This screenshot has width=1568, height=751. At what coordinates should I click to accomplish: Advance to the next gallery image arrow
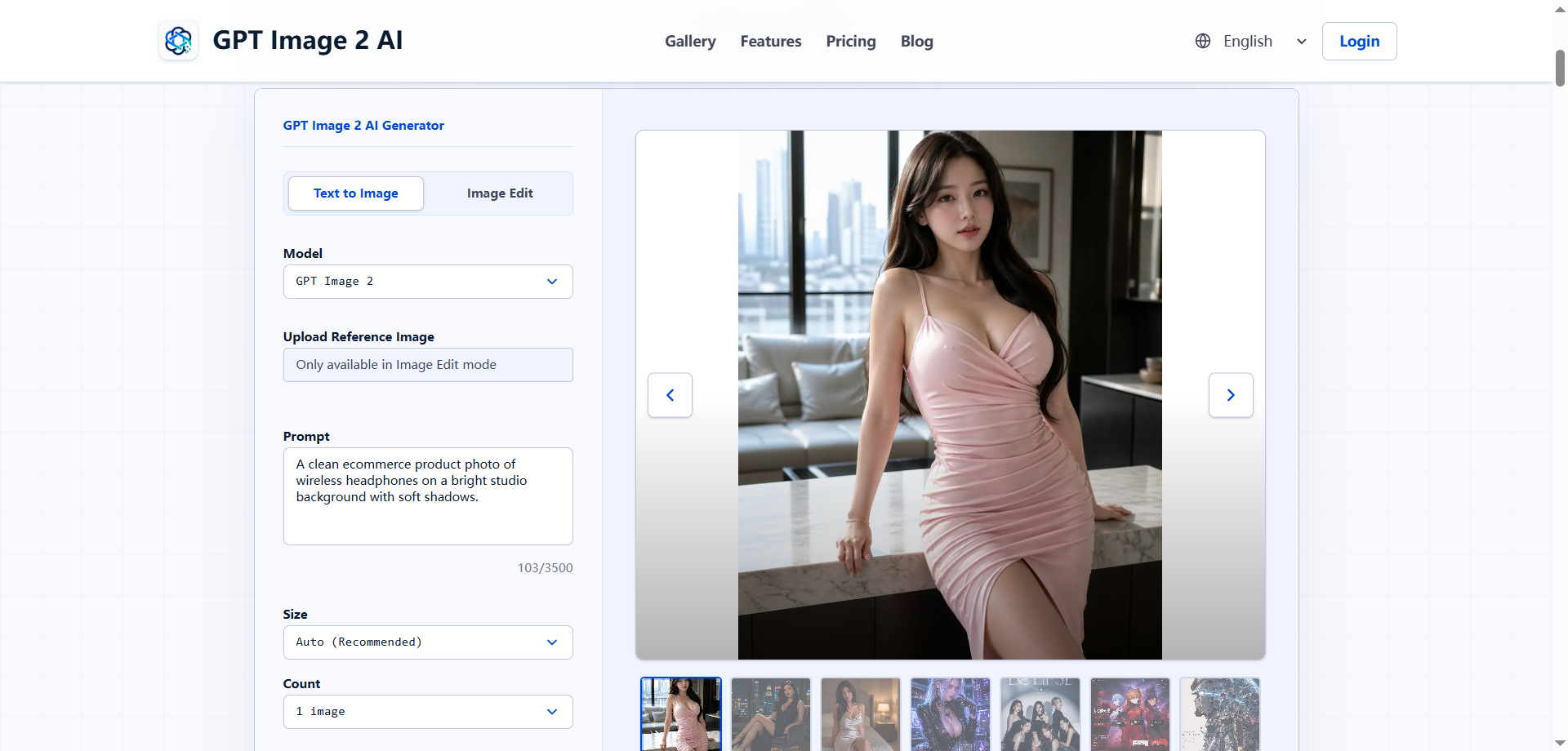[1231, 395]
